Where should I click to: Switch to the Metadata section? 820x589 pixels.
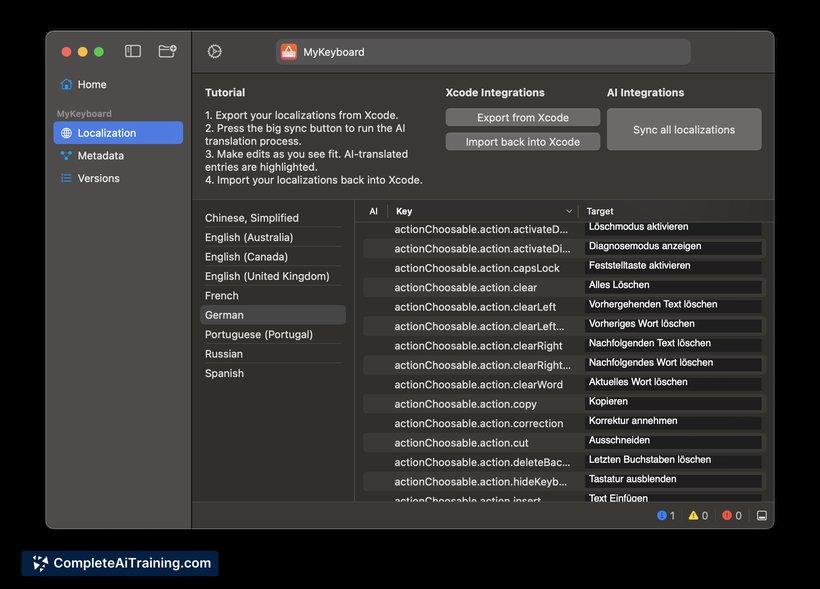coord(100,156)
